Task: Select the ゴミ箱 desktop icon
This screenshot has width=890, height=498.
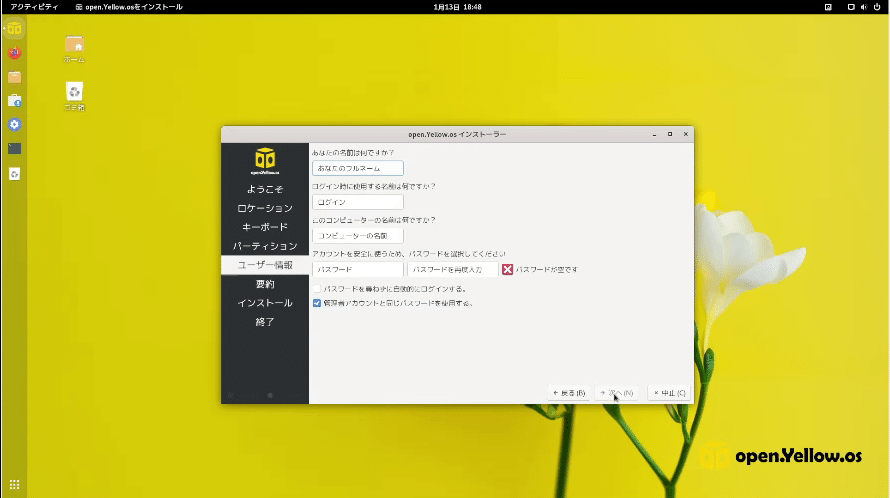Action: point(74,97)
